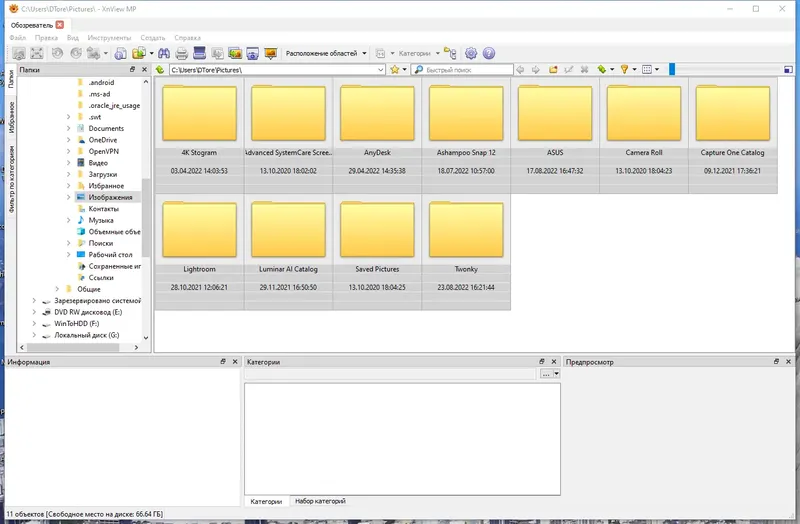Switch to Набор категорий tab
This screenshot has height=524, width=800.
pyautogui.click(x=320, y=501)
